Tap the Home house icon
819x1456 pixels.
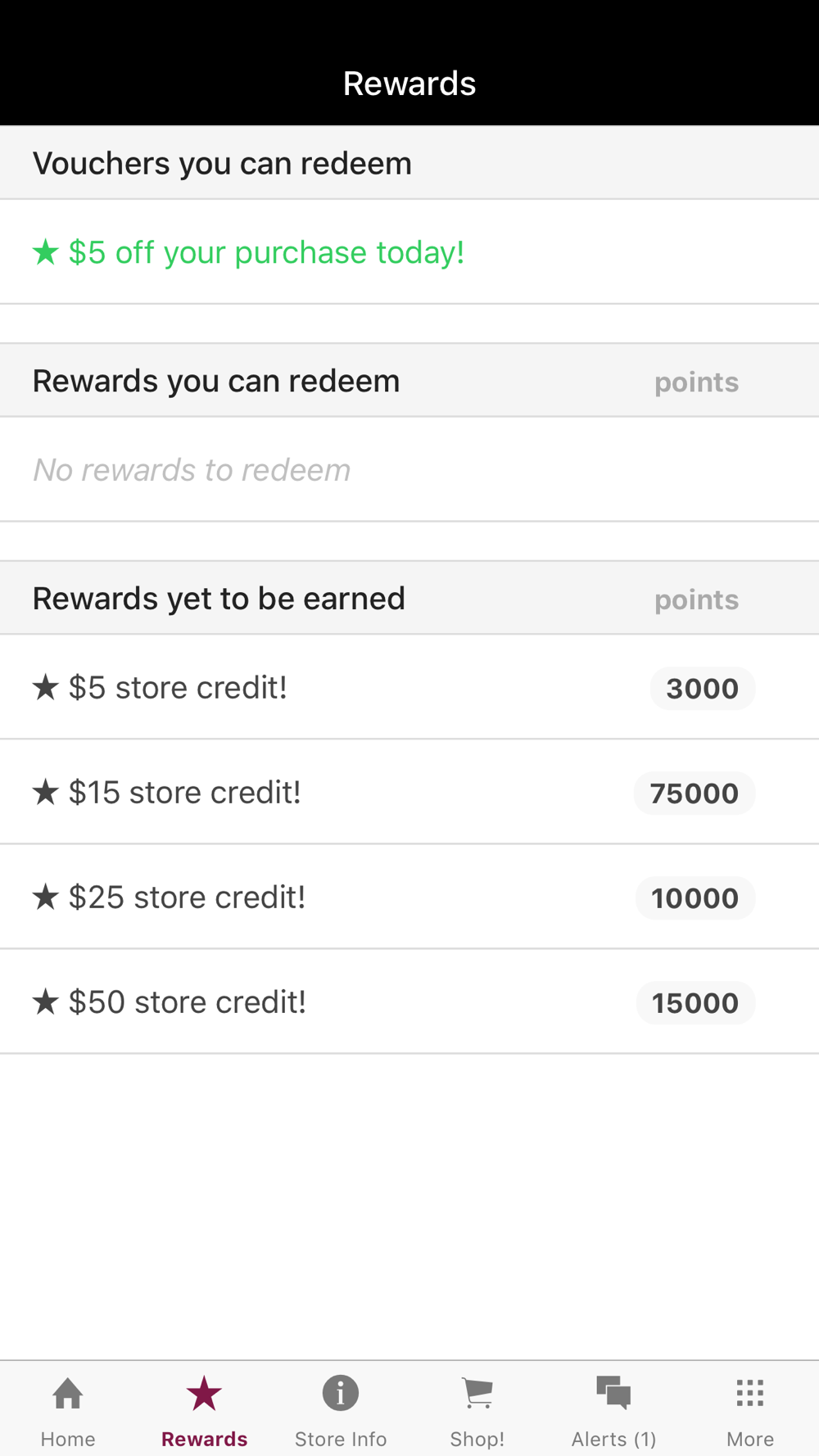68,1393
